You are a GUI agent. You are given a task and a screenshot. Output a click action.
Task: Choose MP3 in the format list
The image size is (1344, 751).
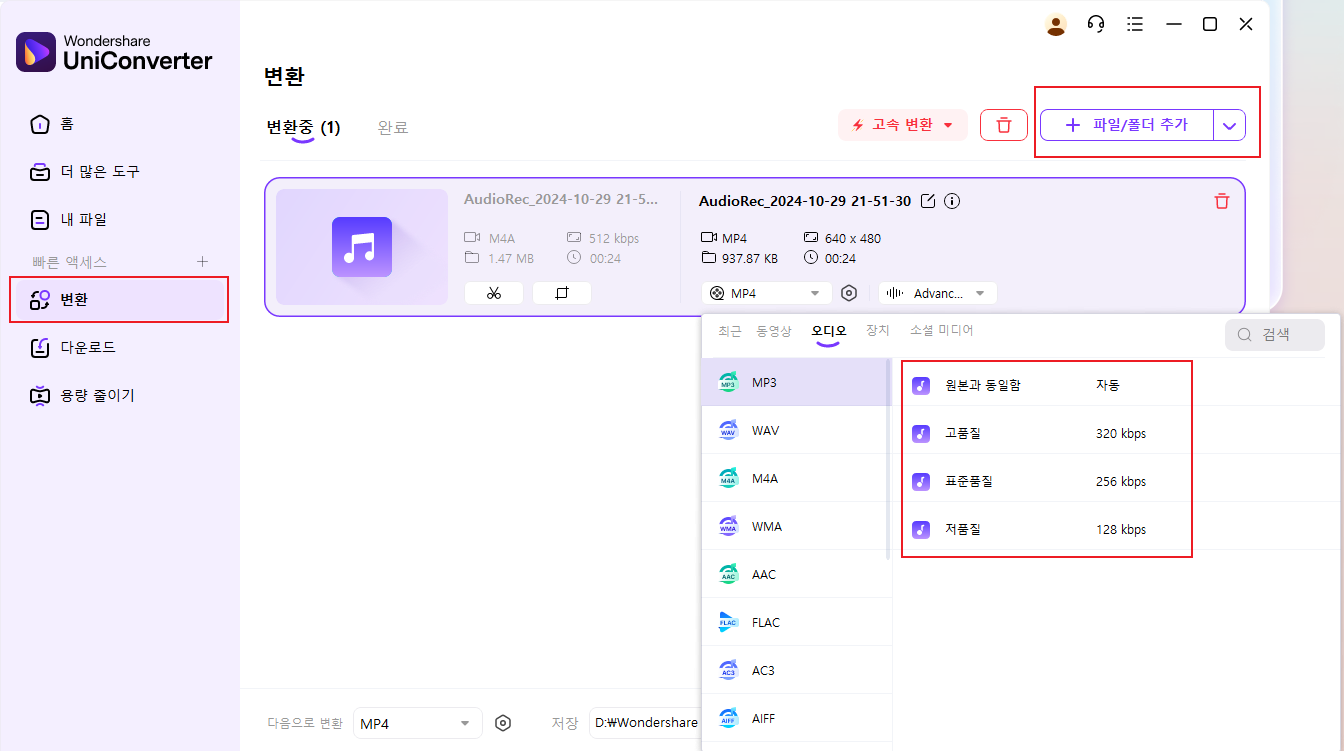795,383
